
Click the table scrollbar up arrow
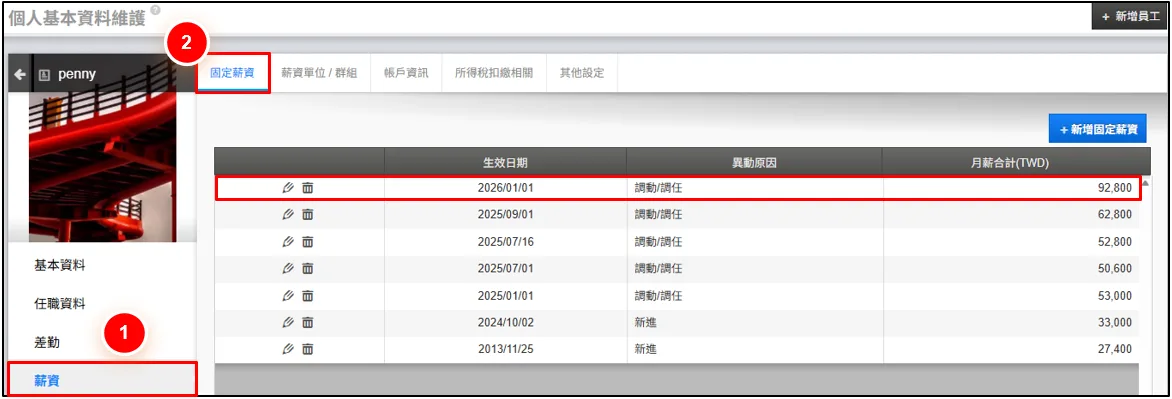point(1145,183)
